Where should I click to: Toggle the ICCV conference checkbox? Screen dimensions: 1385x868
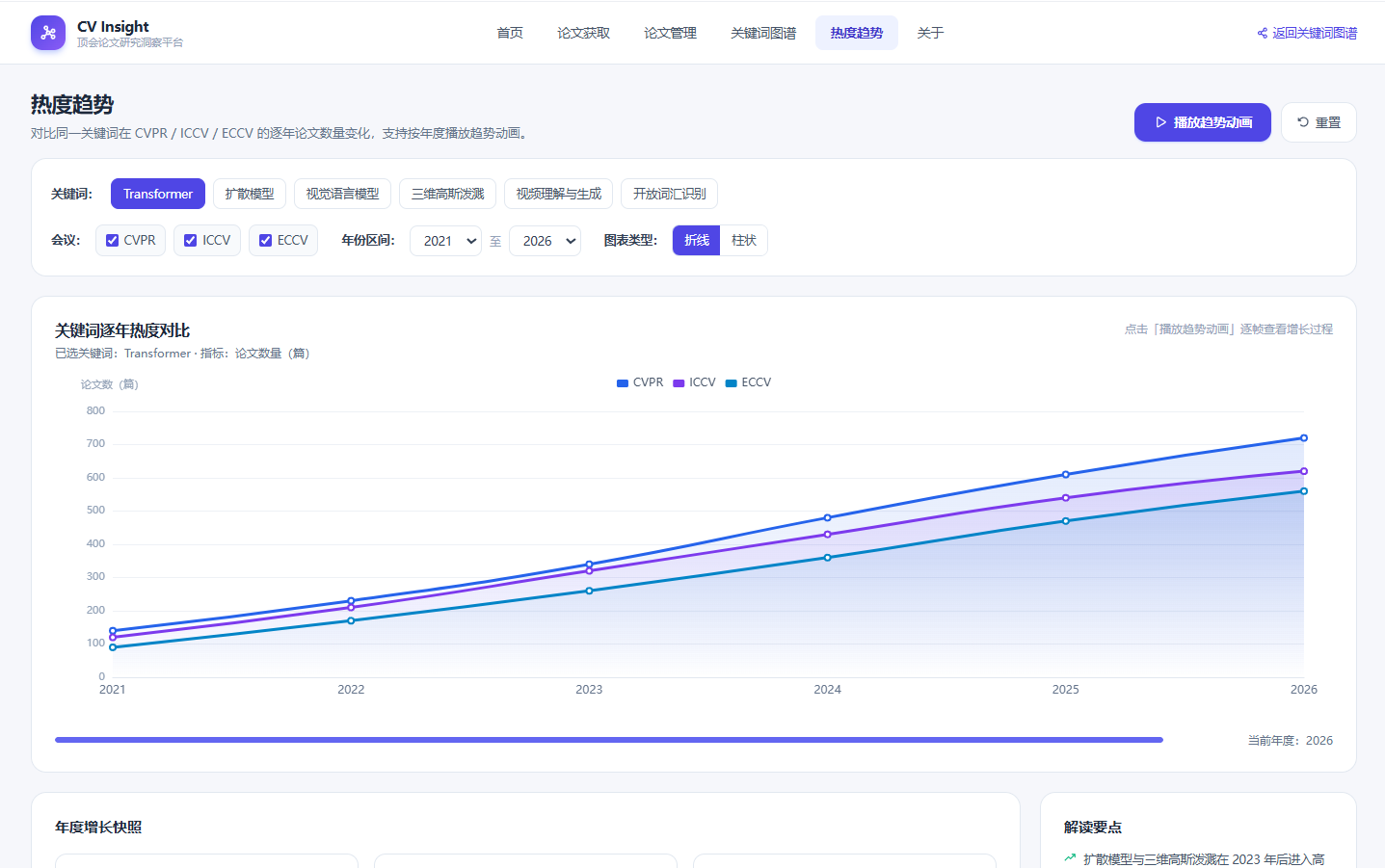pyautogui.click(x=191, y=241)
